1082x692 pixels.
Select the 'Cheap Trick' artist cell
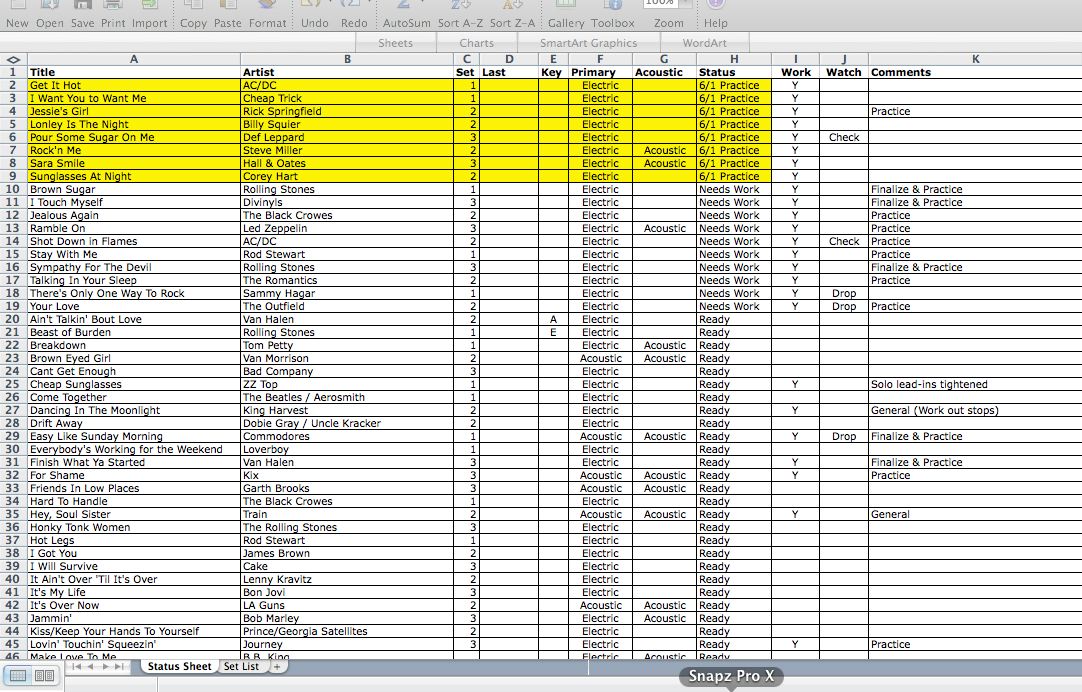point(347,99)
